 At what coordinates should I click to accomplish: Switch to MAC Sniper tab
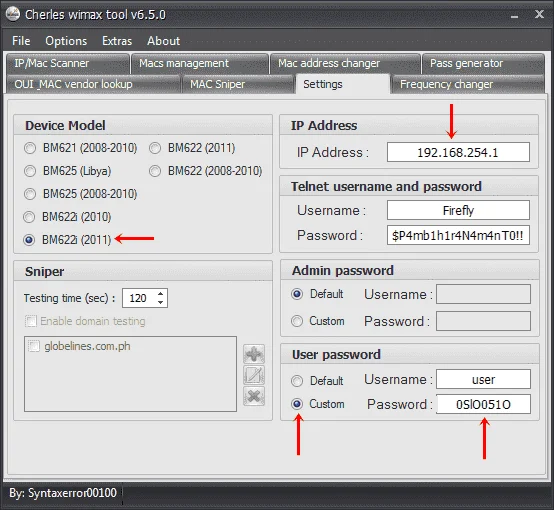pyautogui.click(x=238, y=84)
